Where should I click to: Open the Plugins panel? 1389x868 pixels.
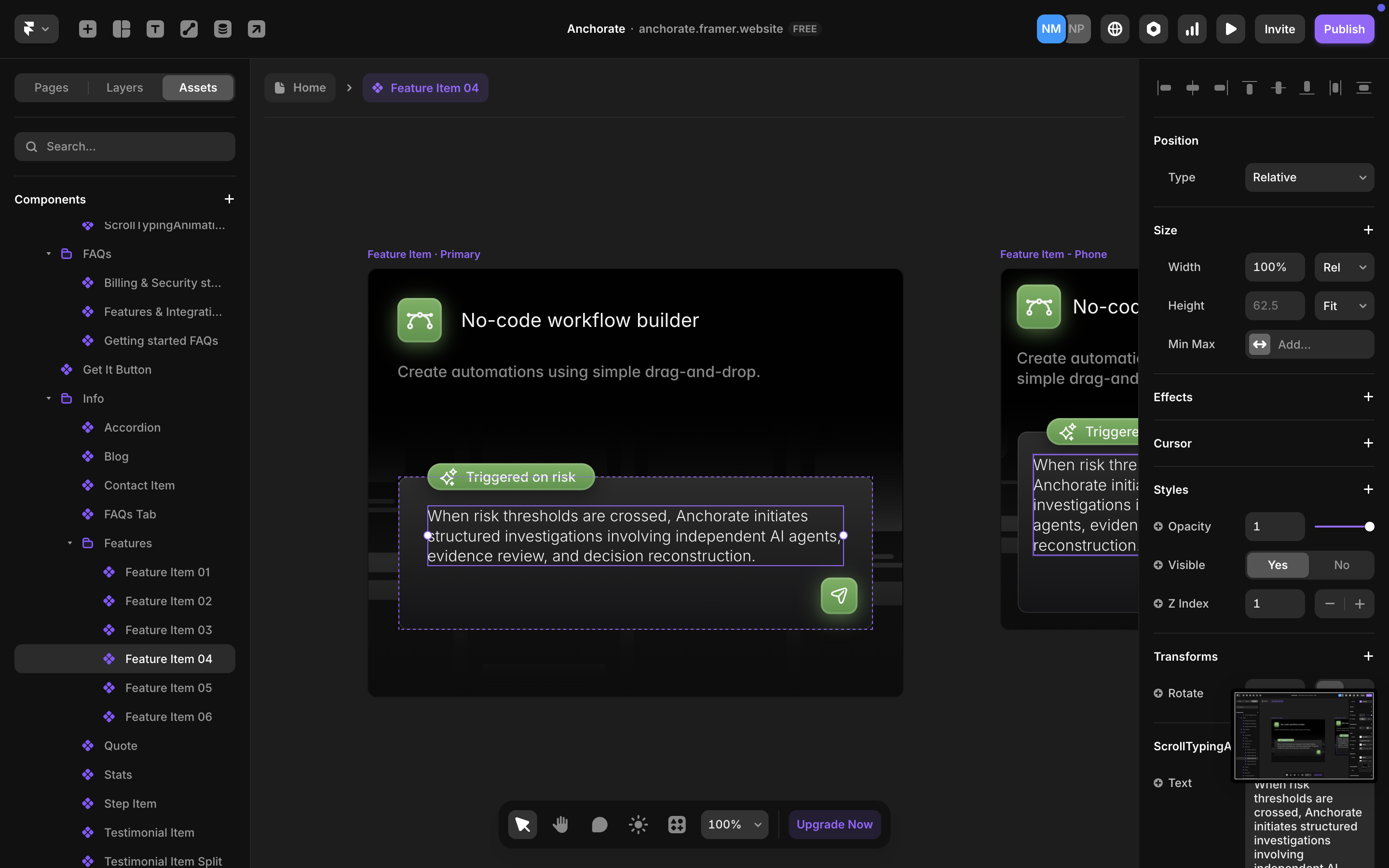(1153, 29)
